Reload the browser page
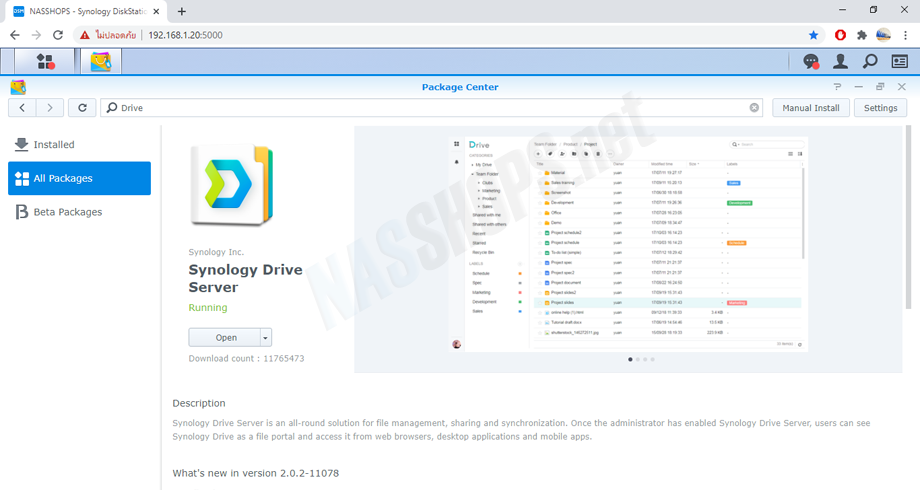Image resolution: width=920 pixels, height=490 pixels. 58,35
